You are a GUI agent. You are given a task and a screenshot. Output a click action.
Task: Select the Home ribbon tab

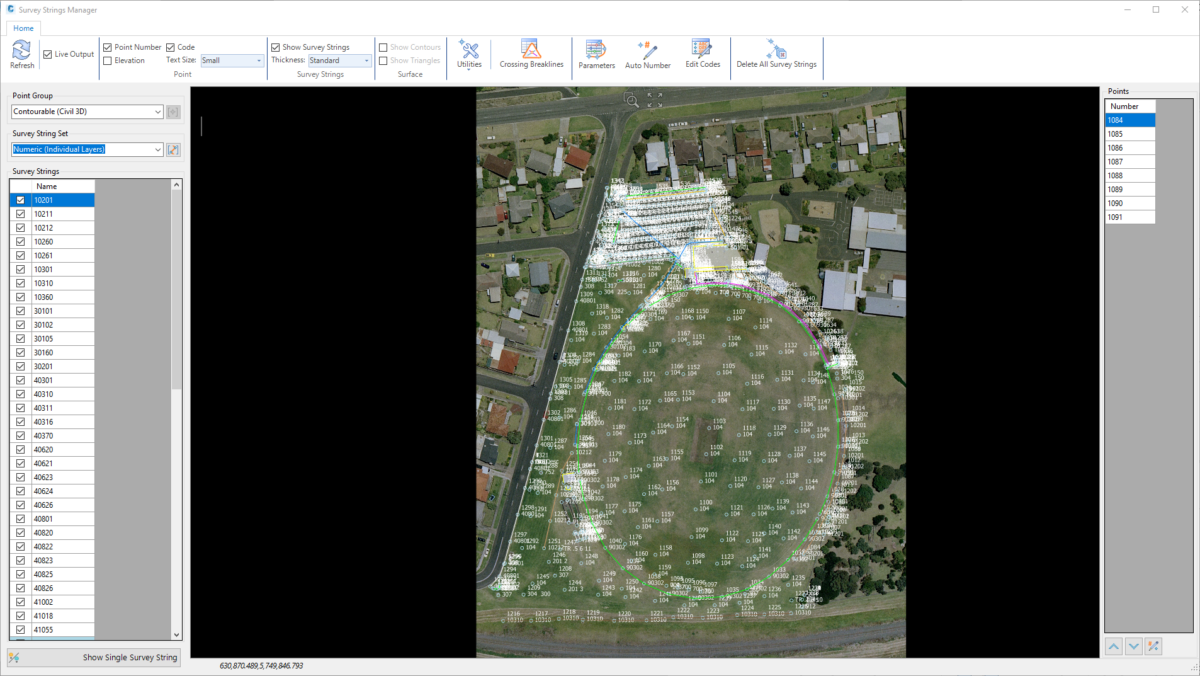(23, 27)
